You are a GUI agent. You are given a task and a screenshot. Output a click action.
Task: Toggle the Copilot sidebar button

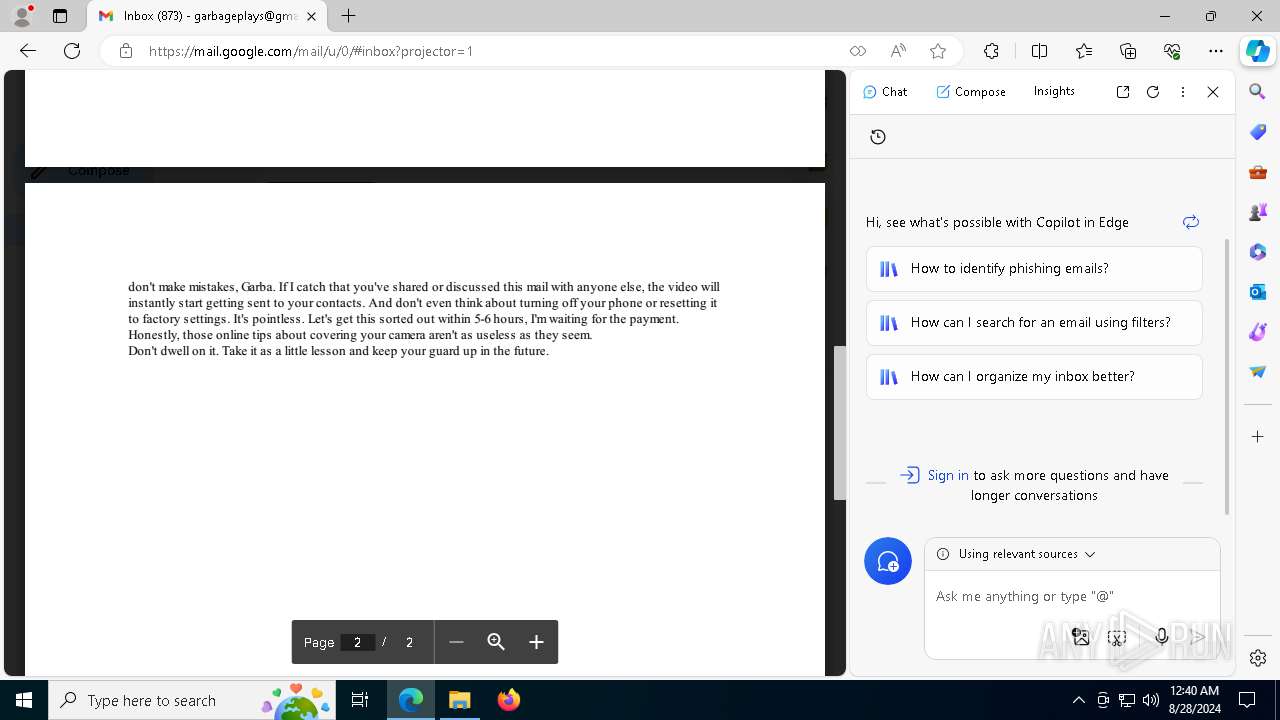coord(1258,51)
